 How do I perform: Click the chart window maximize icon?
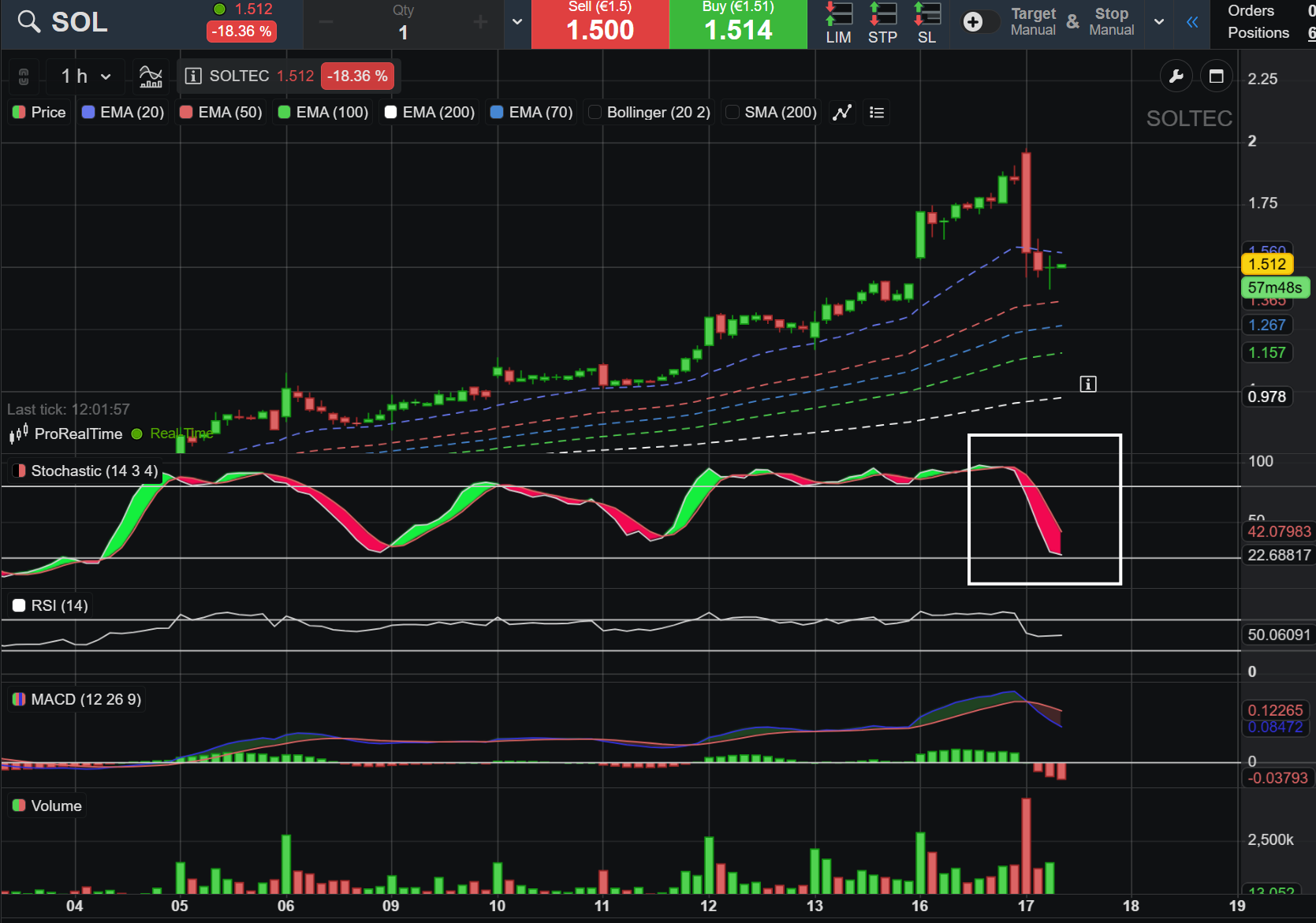coord(1216,76)
